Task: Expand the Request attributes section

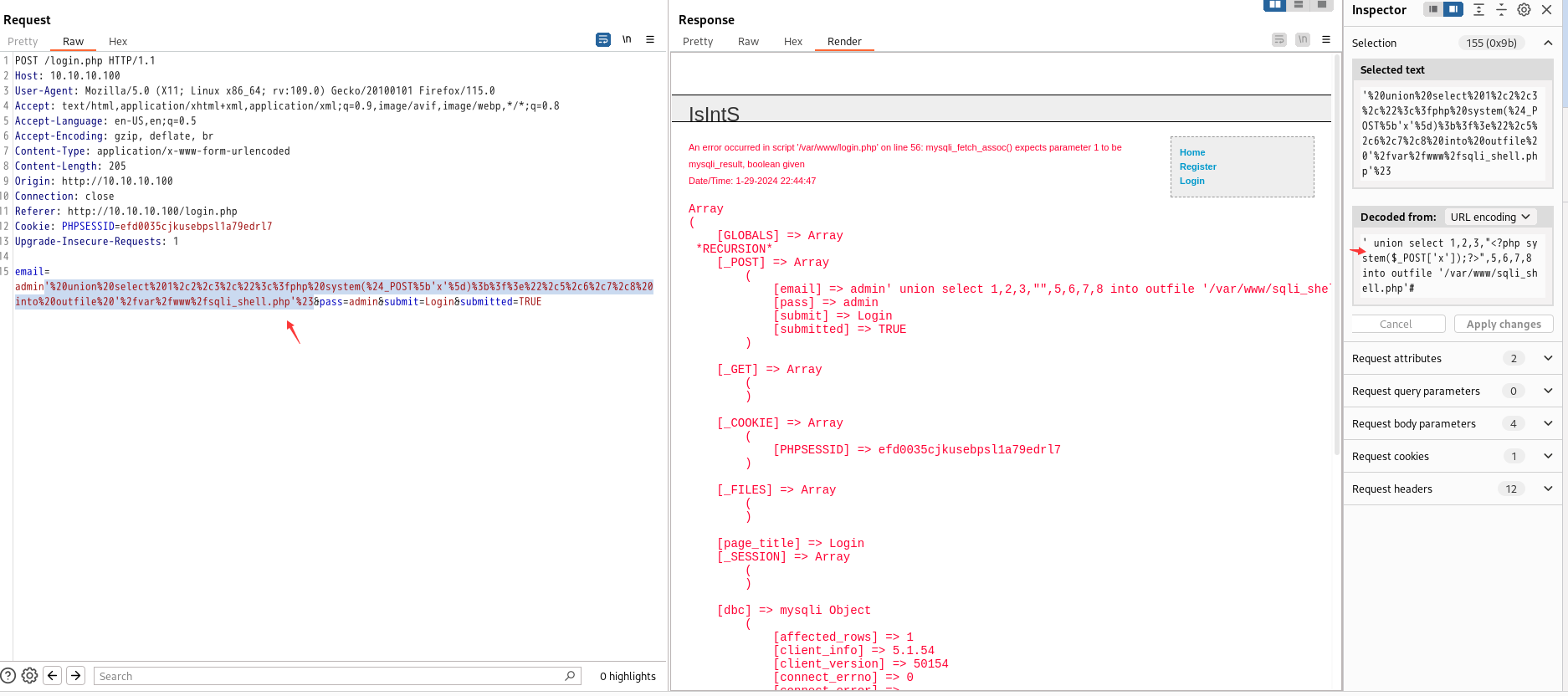Action: pos(1548,358)
